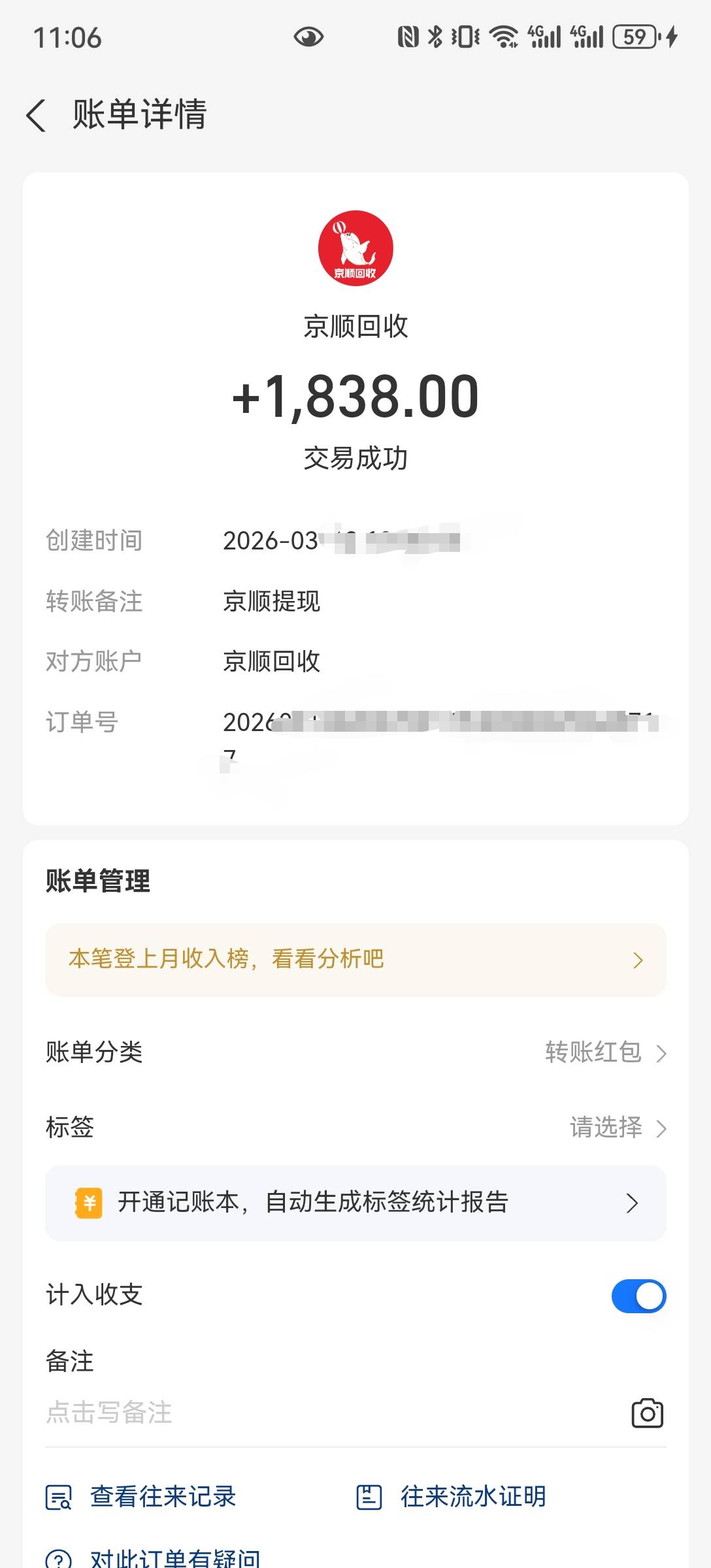This screenshot has width=711, height=1568.
Task: Tap the 对方账户 京顺回收 row
Action: tap(272, 662)
